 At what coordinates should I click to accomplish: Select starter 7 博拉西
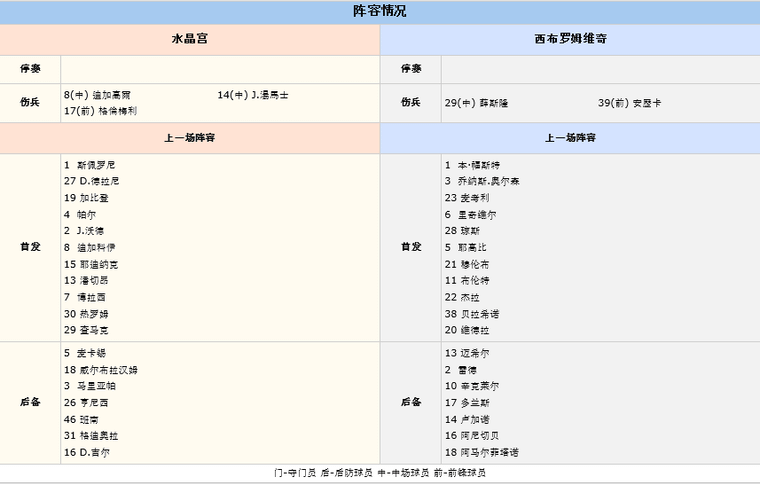(85, 297)
